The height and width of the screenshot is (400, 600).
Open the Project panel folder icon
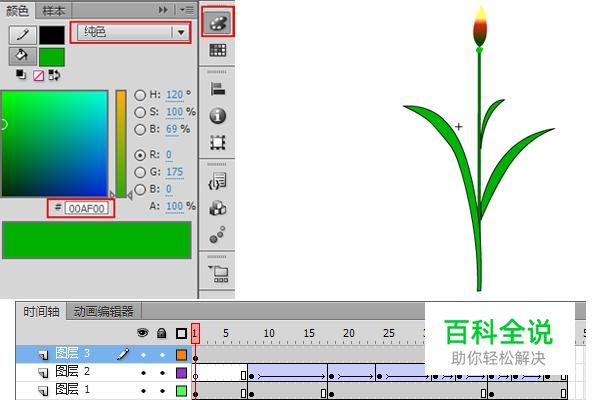[x=218, y=273]
